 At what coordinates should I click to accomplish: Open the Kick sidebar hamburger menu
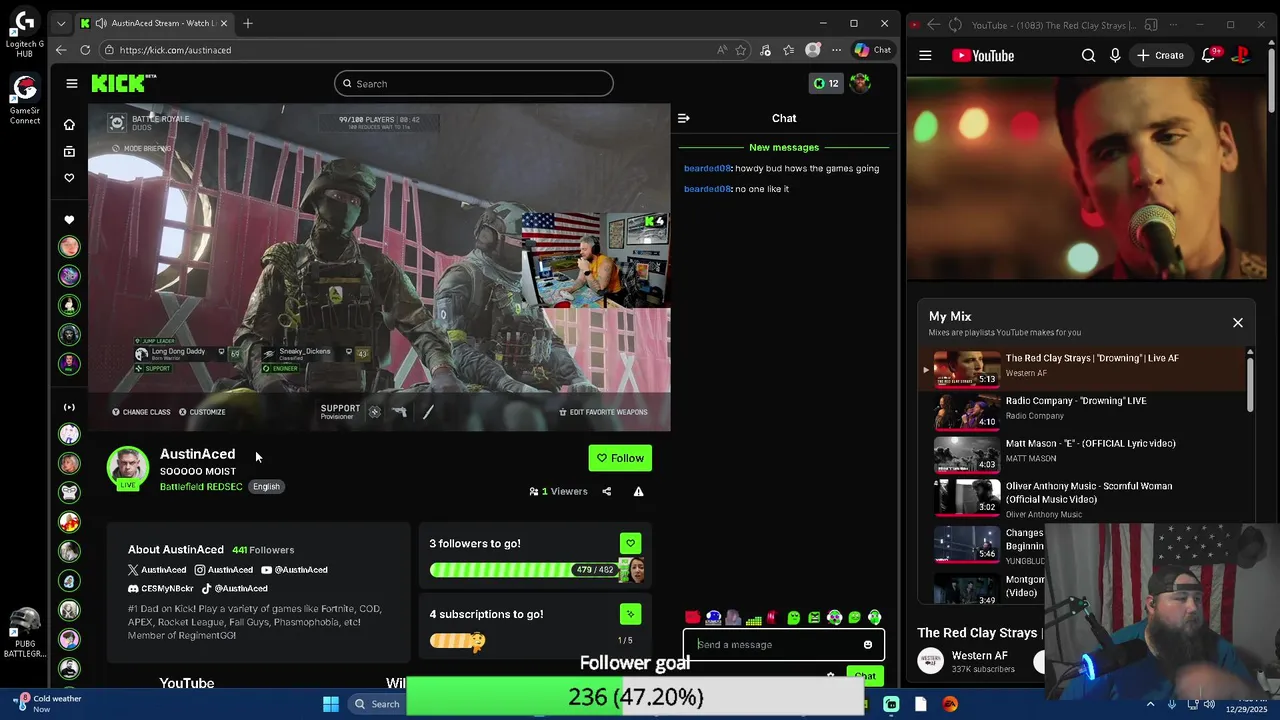click(71, 84)
